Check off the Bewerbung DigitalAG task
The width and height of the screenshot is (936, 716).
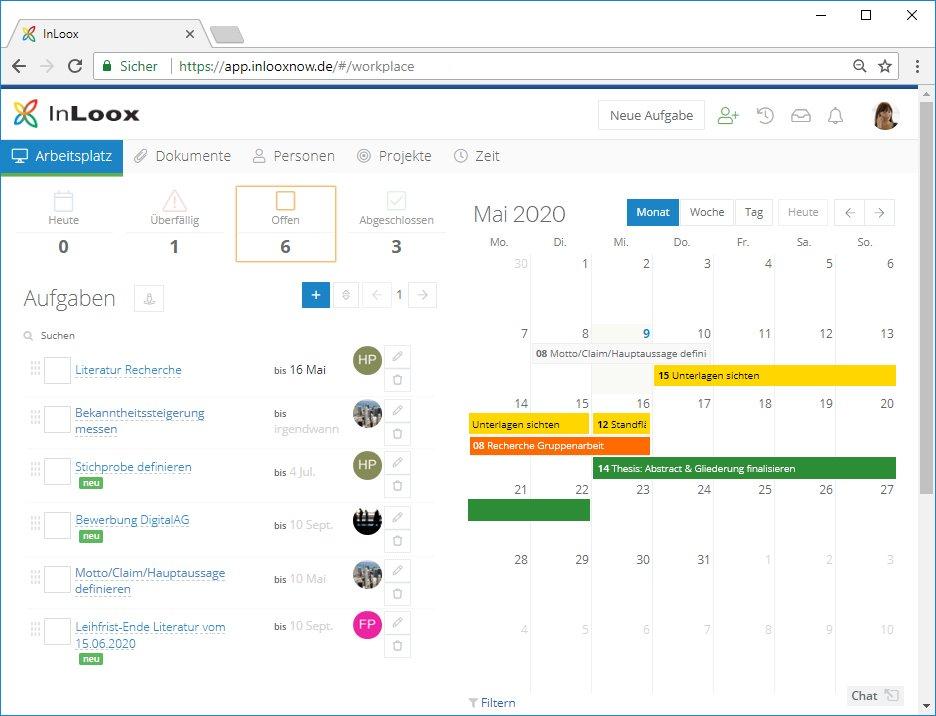57,525
